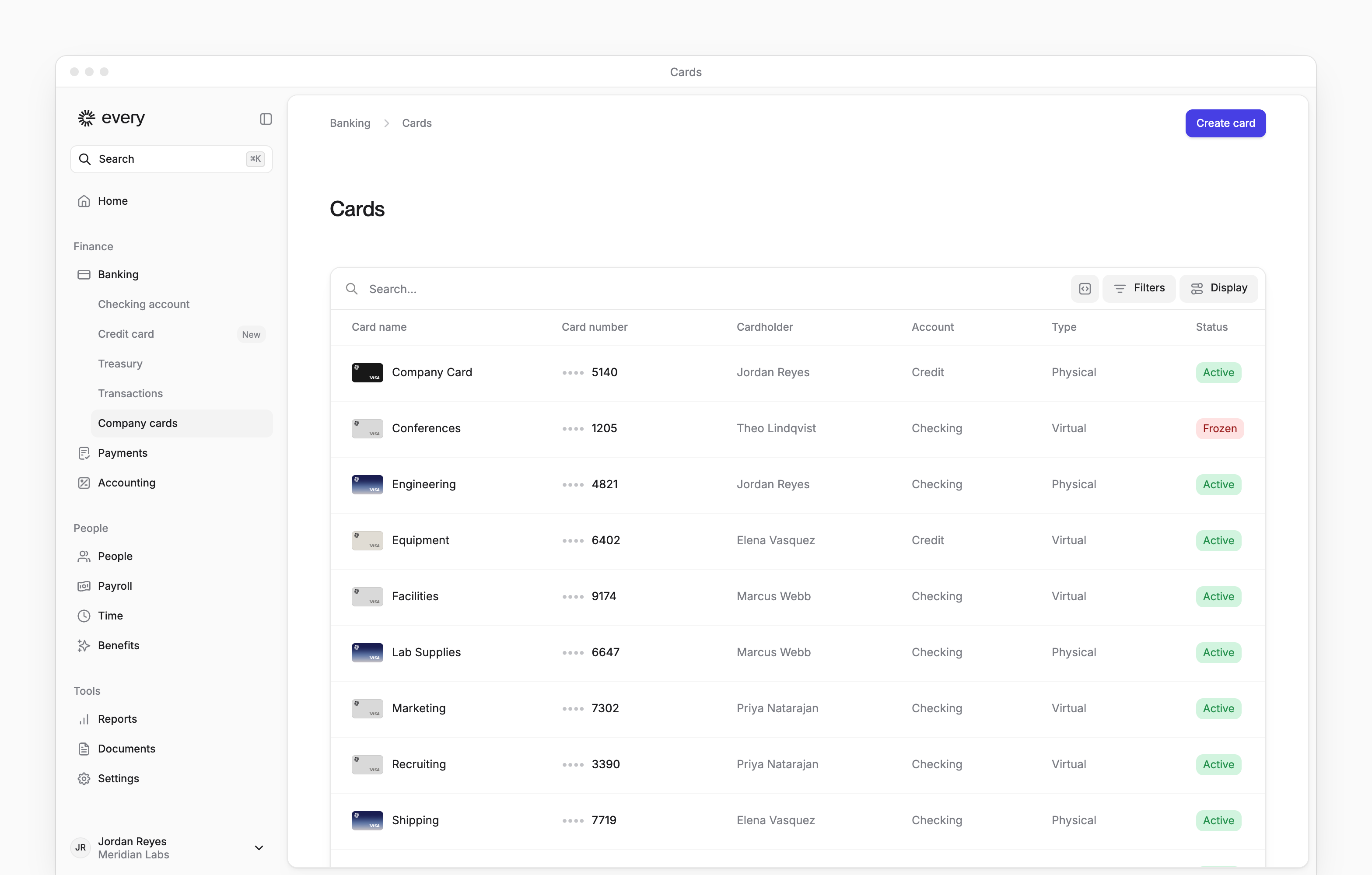Sort by Cardholder column header
Screen dimensions: 1372x875
[765, 327]
